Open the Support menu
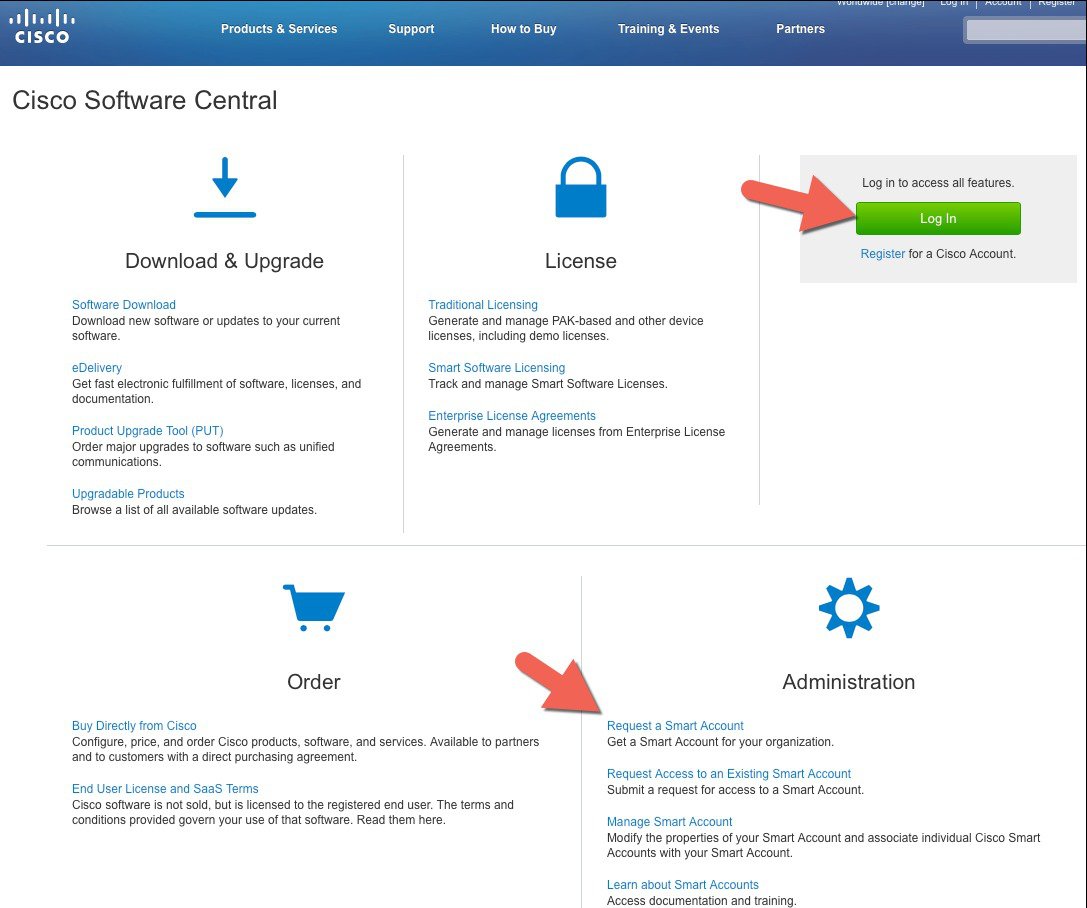 click(x=411, y=29)
